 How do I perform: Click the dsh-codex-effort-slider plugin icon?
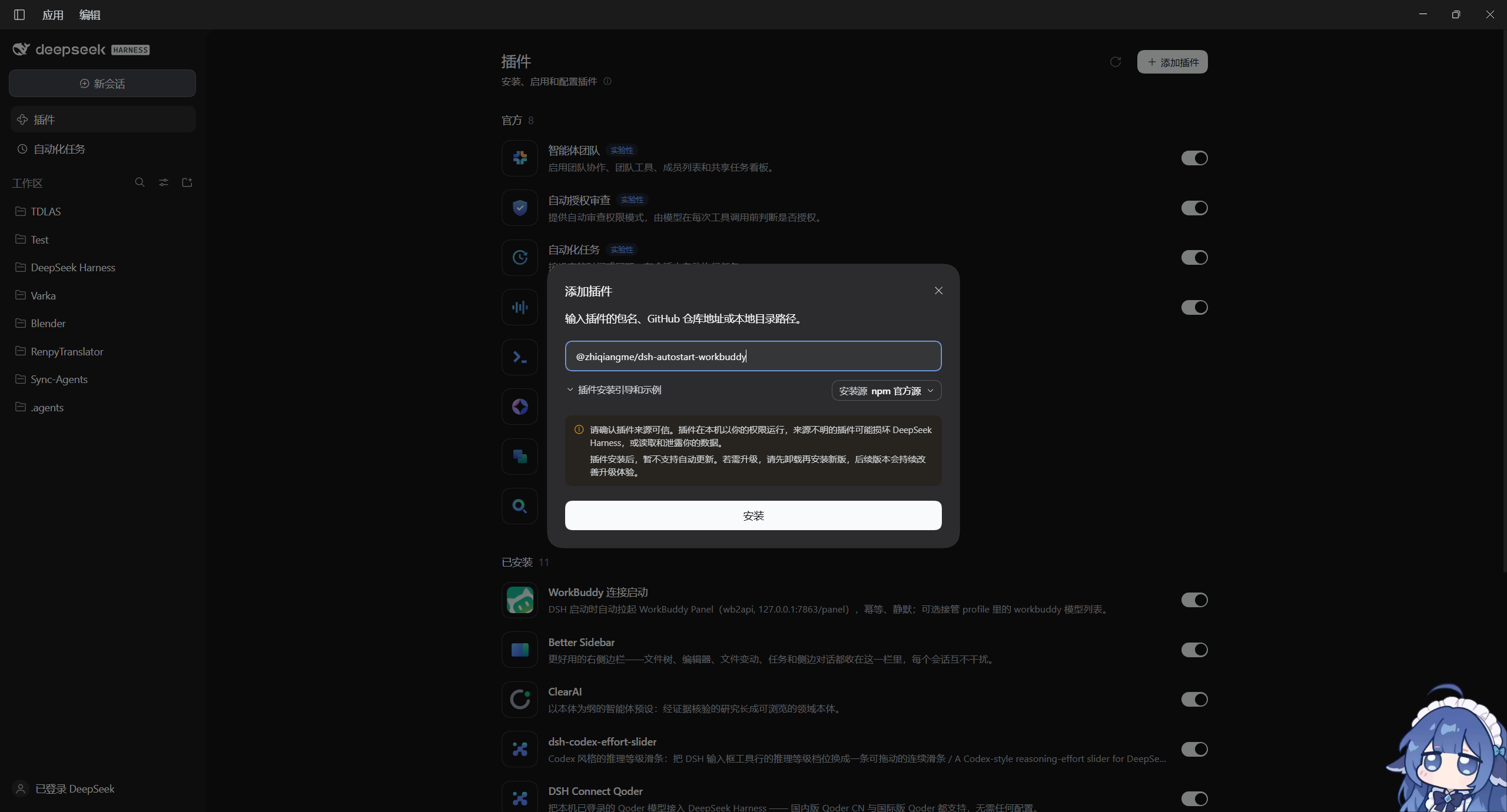tap(520, 749)
